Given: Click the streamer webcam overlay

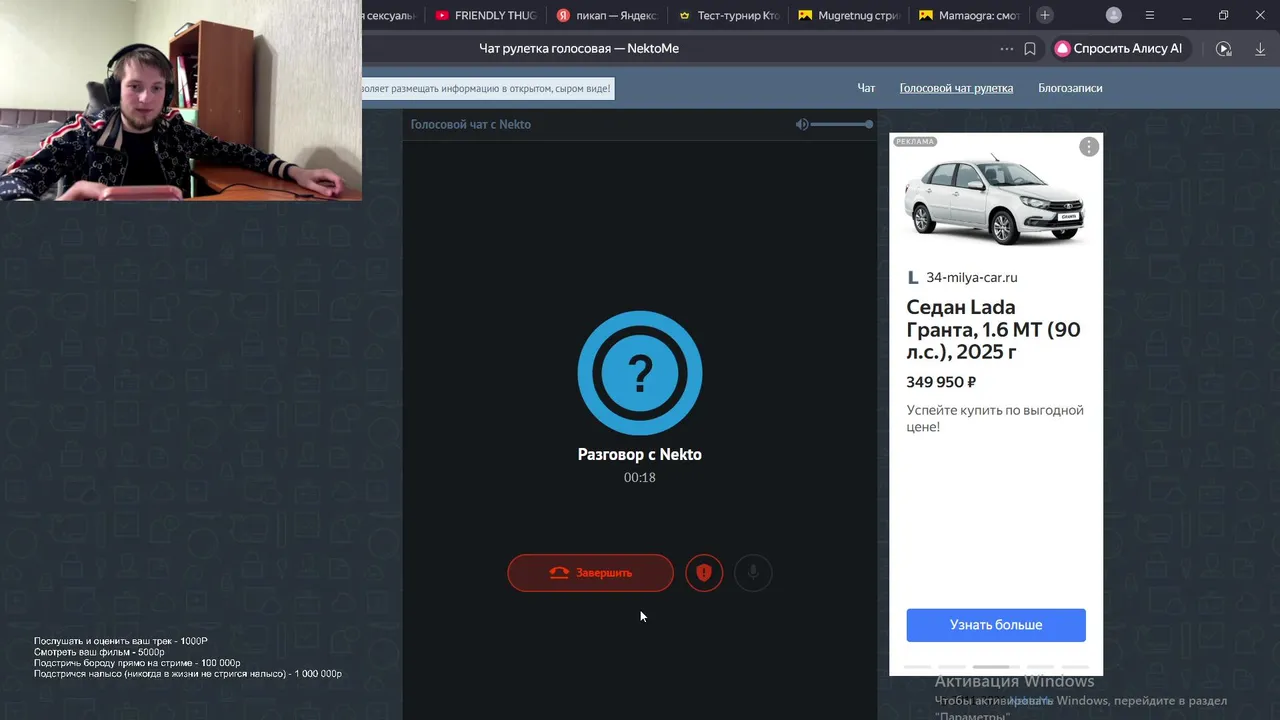Looking at the screenshot, I should click(x=181, y=100).
